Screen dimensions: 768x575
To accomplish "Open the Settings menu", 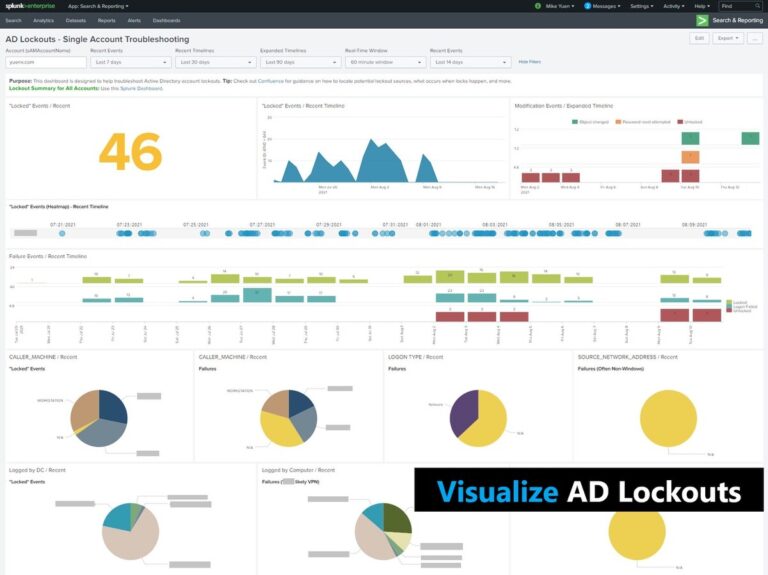I will coord(642,6).
